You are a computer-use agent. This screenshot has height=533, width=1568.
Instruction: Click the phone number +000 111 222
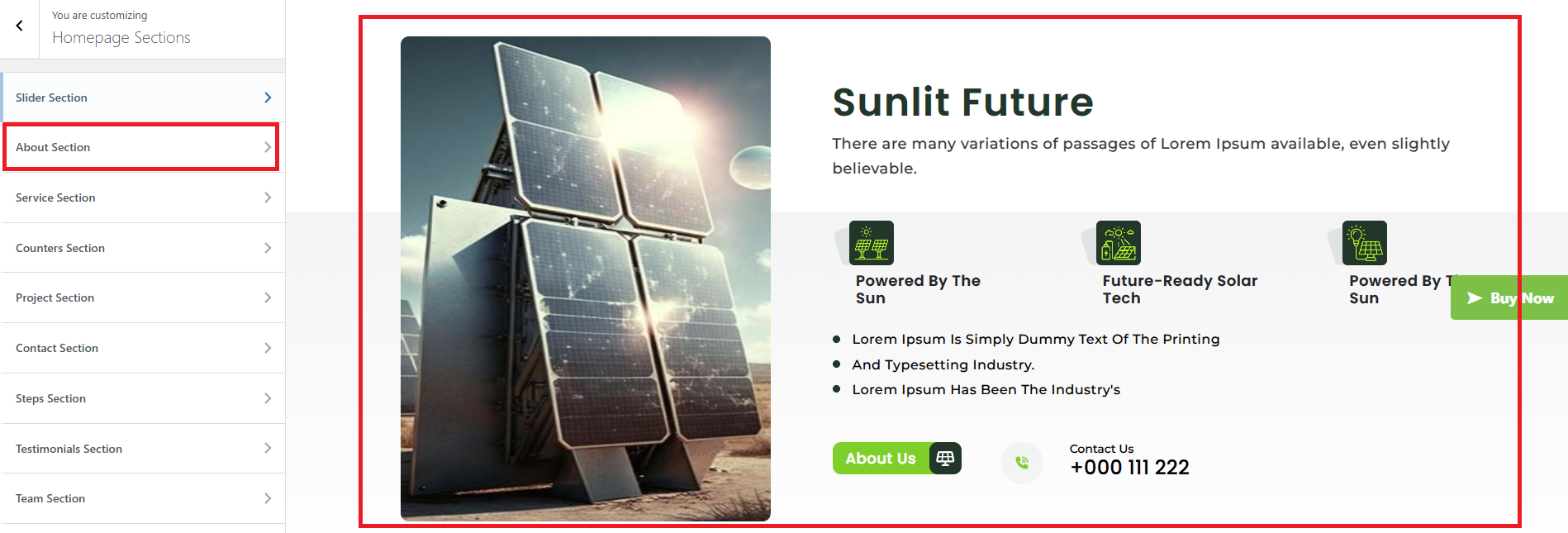pos(1129,468)
